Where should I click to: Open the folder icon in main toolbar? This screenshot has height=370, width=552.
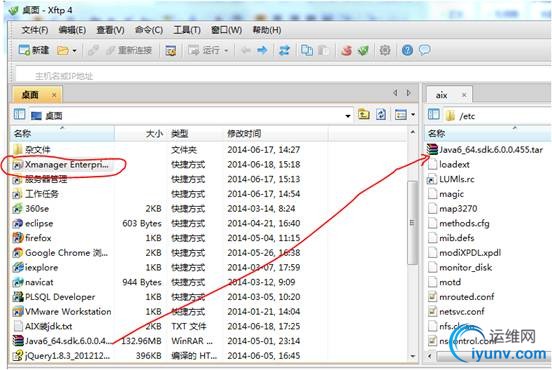pos(63,51)
